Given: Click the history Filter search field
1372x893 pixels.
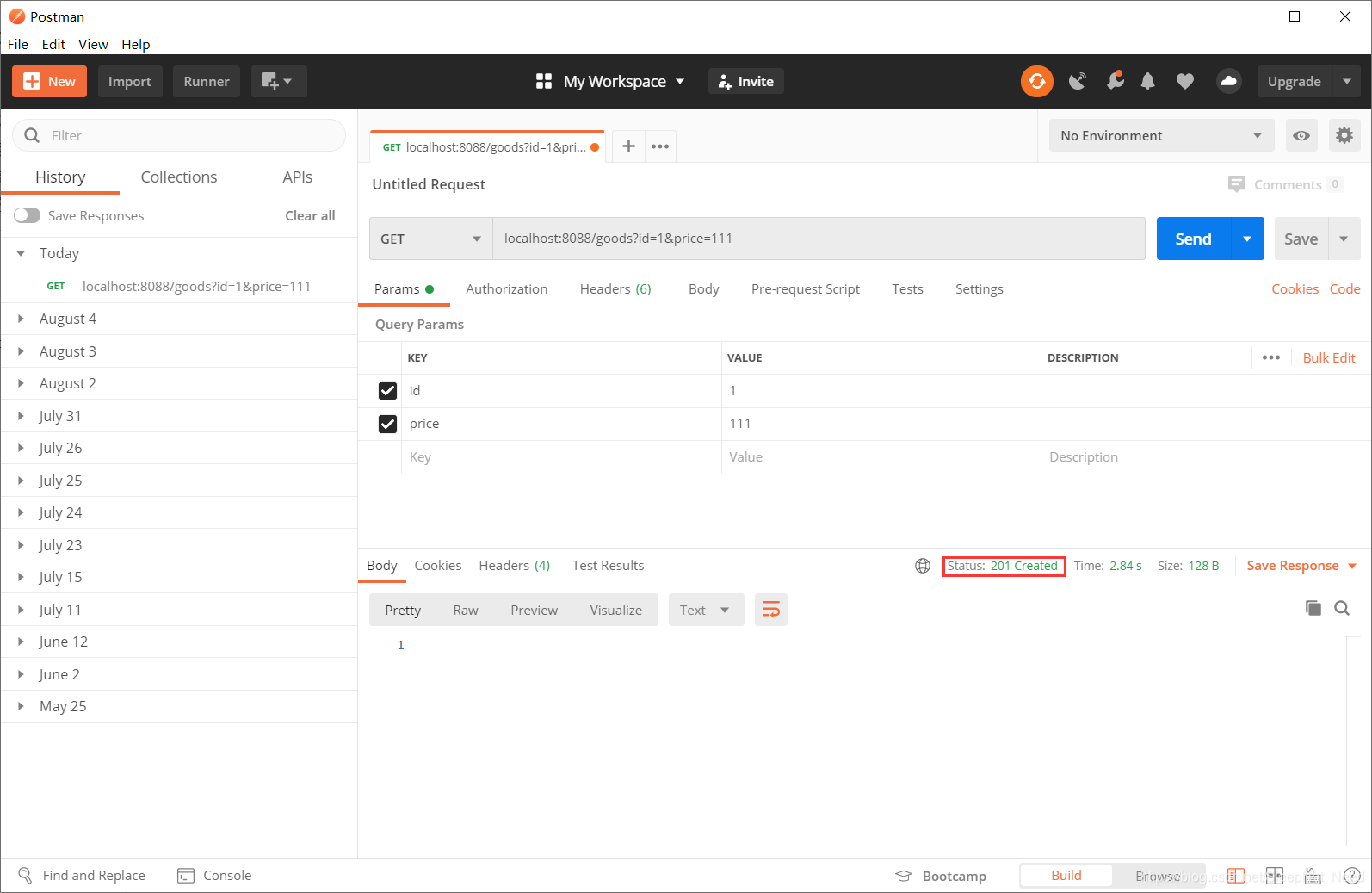Looking at the screenshot, I should pyautogui.click(x=179, y=135).
